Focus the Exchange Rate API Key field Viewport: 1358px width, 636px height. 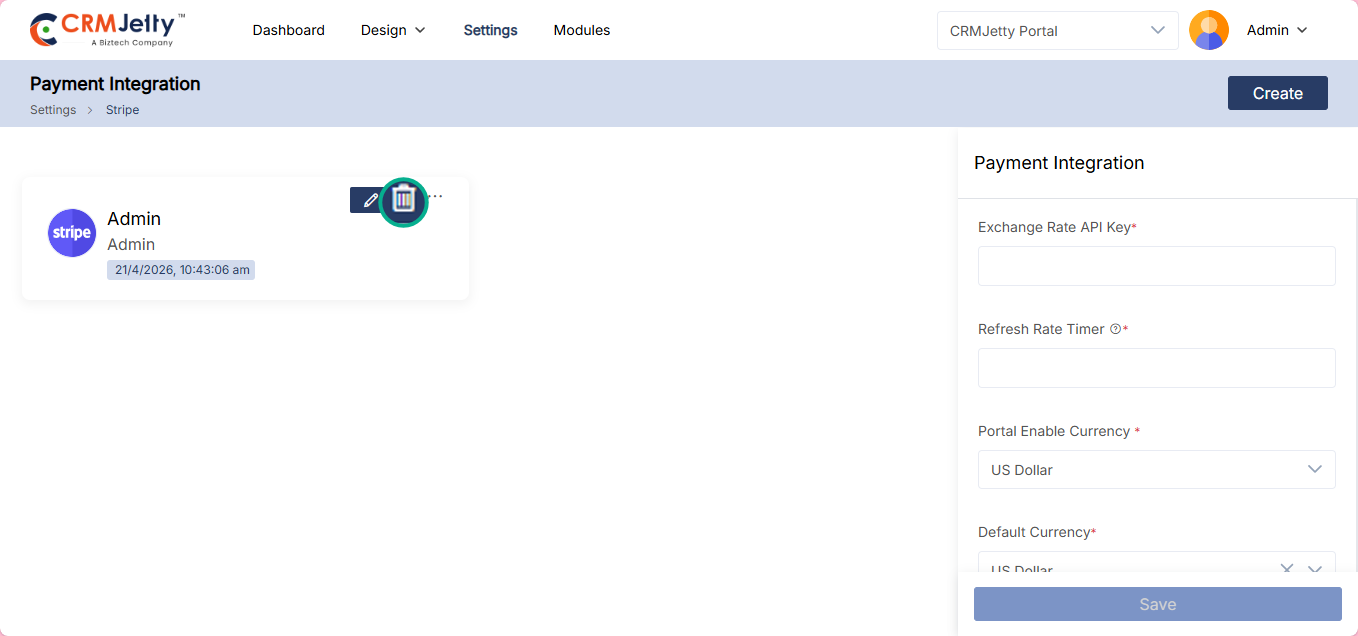click(1156, 266)
